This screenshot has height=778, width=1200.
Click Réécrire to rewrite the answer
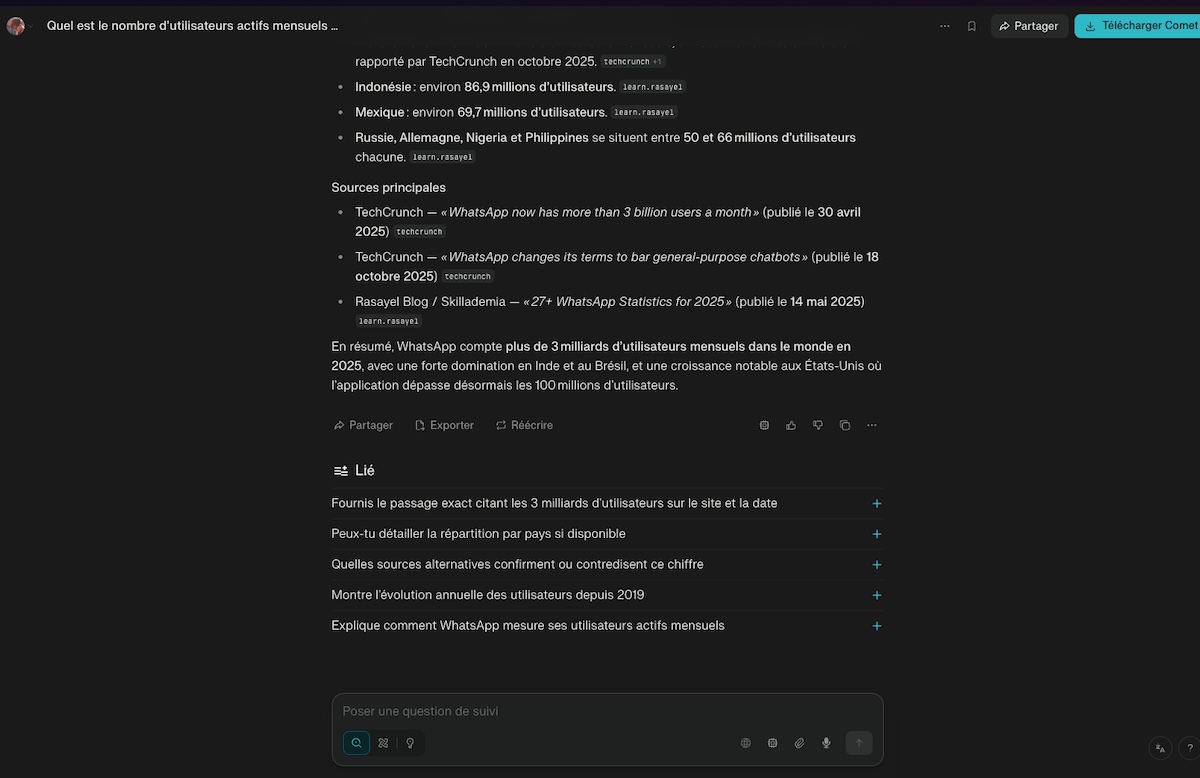[x=524, y=425]
